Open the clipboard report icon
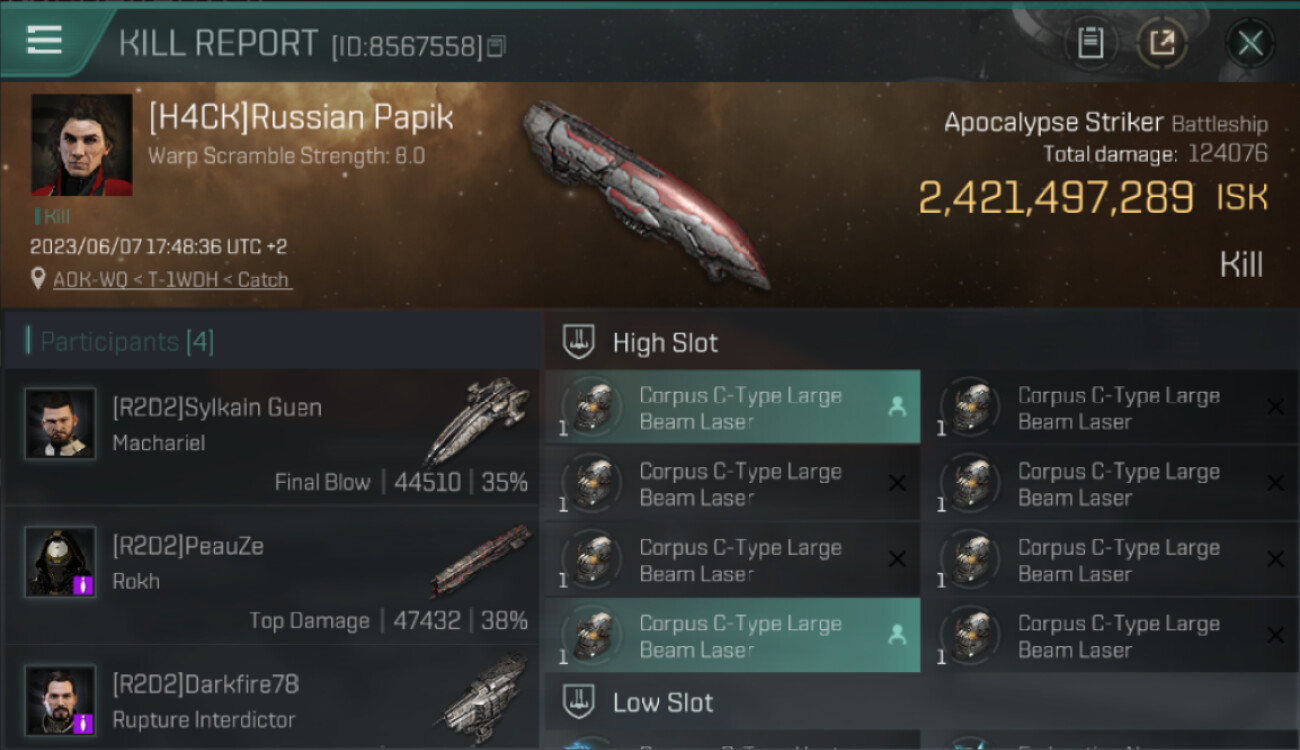1300x750 pixels. tap(1090, 43)
